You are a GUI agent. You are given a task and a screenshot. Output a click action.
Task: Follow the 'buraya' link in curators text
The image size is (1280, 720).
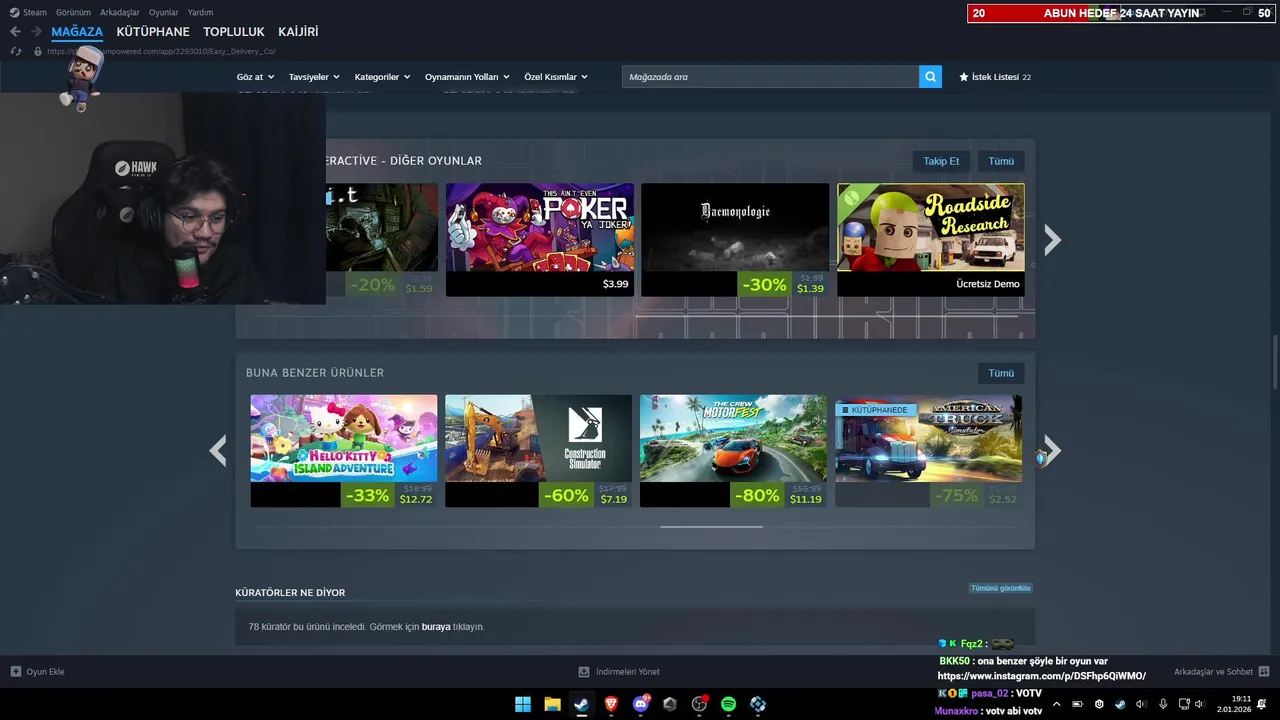point(435,627)
